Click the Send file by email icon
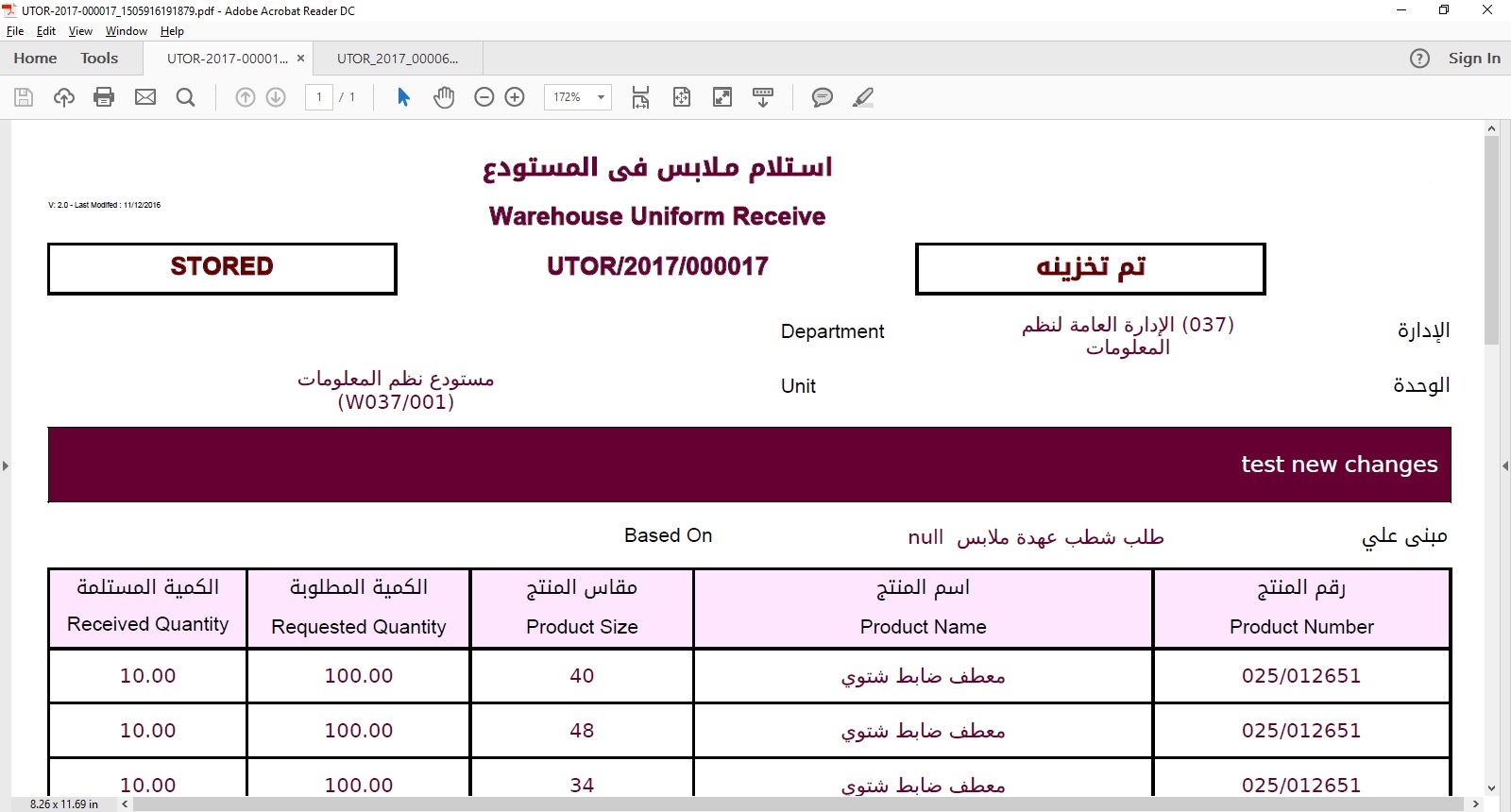The height and width of the screenshot is (812, 1511). tap(145, 97)
